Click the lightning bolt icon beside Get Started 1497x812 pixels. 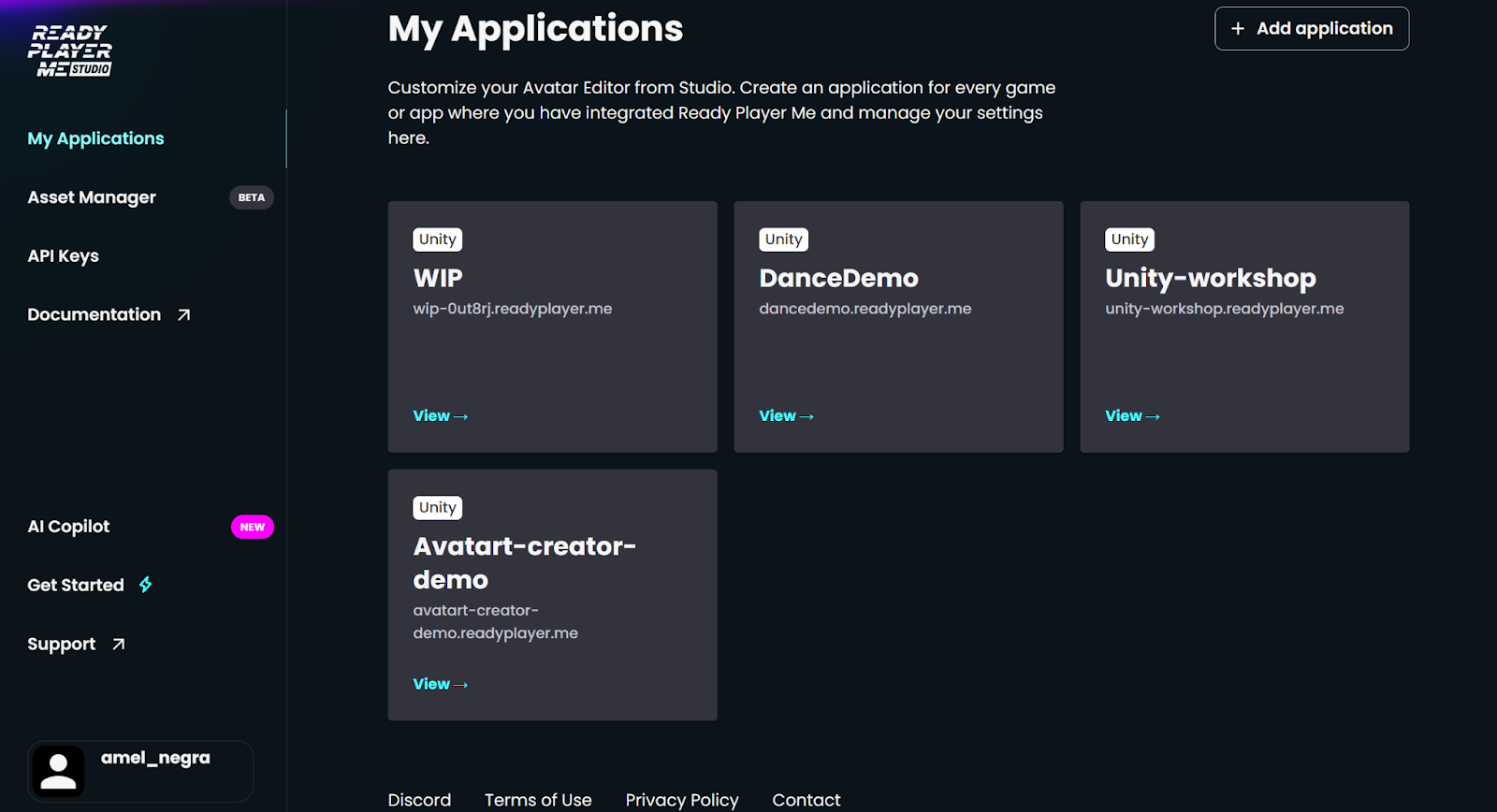click(146, 585)
